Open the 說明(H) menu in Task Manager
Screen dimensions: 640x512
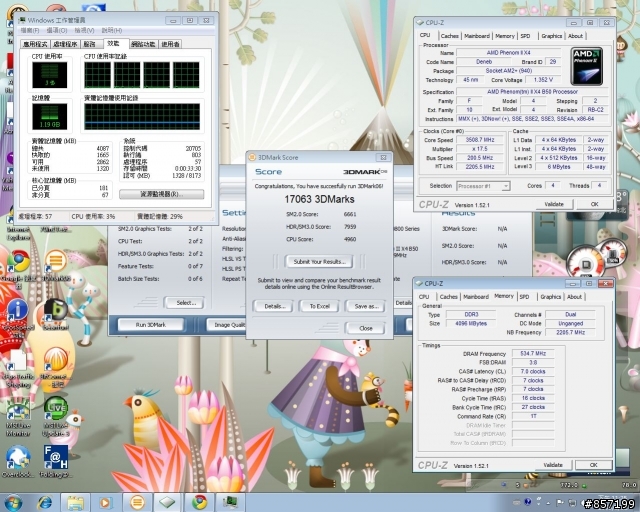pyautogui.click(x=111, y=31)
